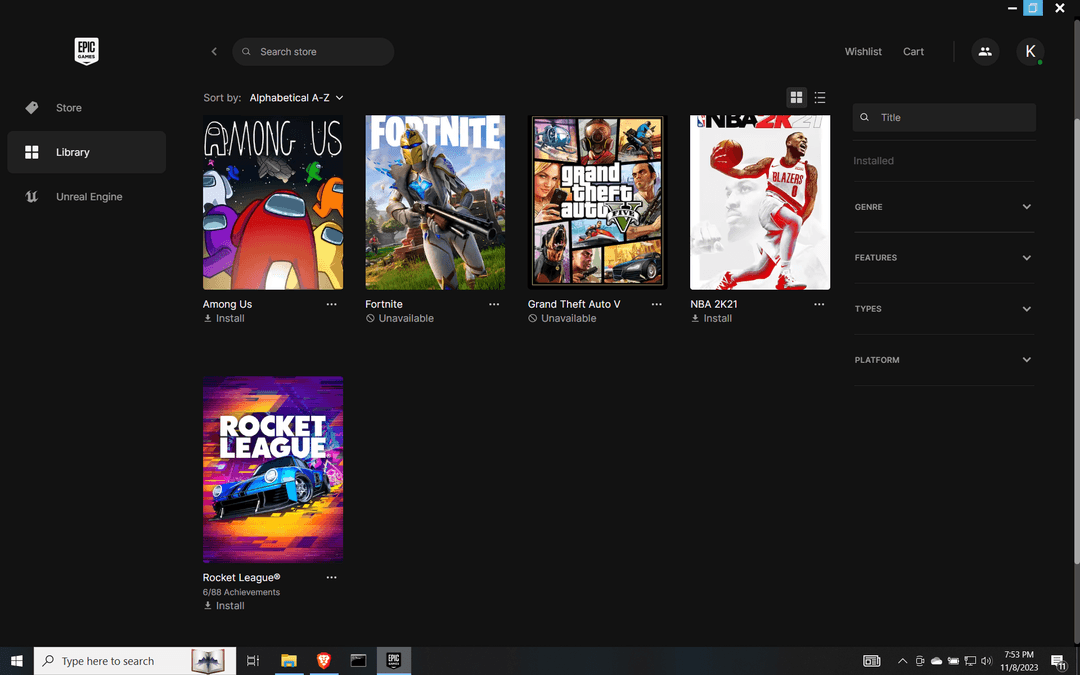The image size is (1080, 675).
Task: Click the Windows taskbar search box
Action: 135,661
